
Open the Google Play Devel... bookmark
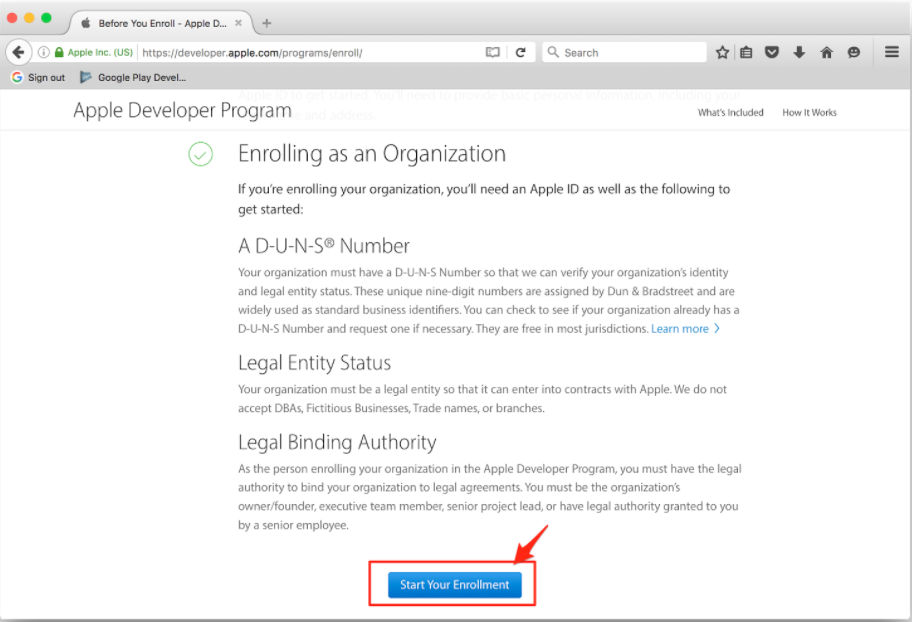[x=133, y=77]
